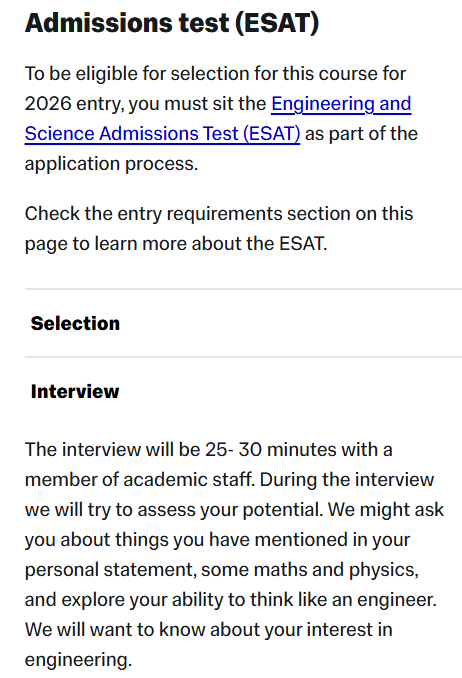Viewport: 462px width, 678px height.
Task: Click the line 'and explore your ability to think'
Action: coord(231,600)
